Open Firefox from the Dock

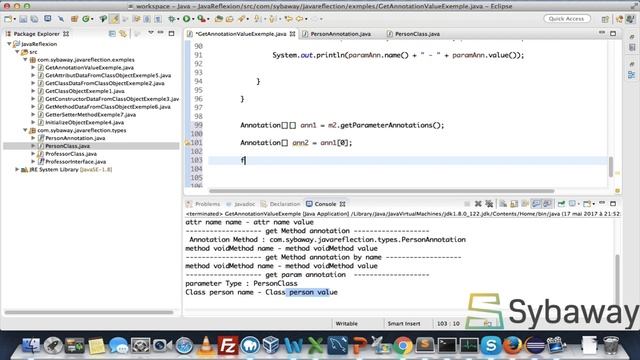click(513, 346)
